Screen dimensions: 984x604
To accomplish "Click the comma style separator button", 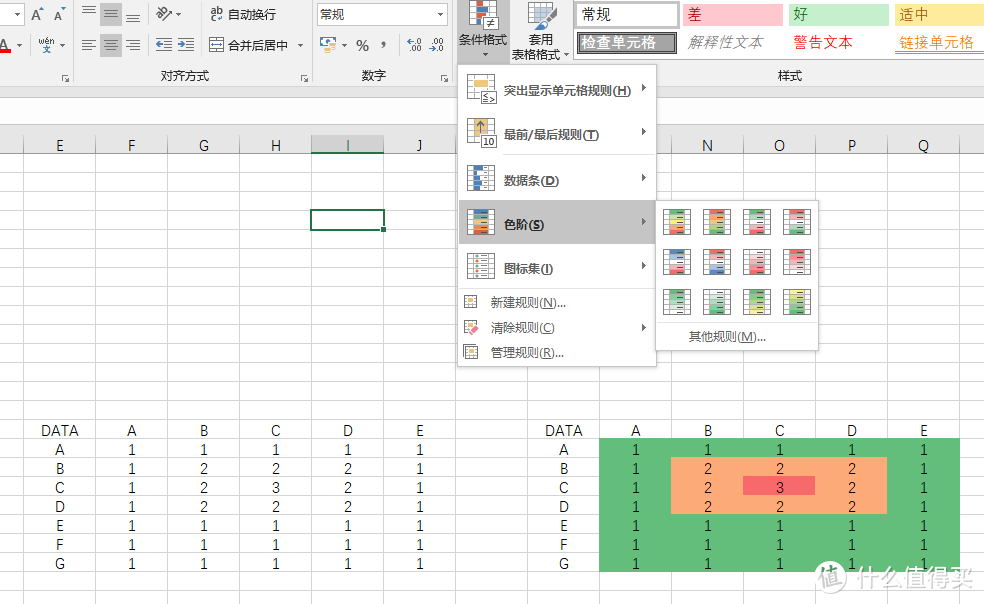I will coord(384,45).
